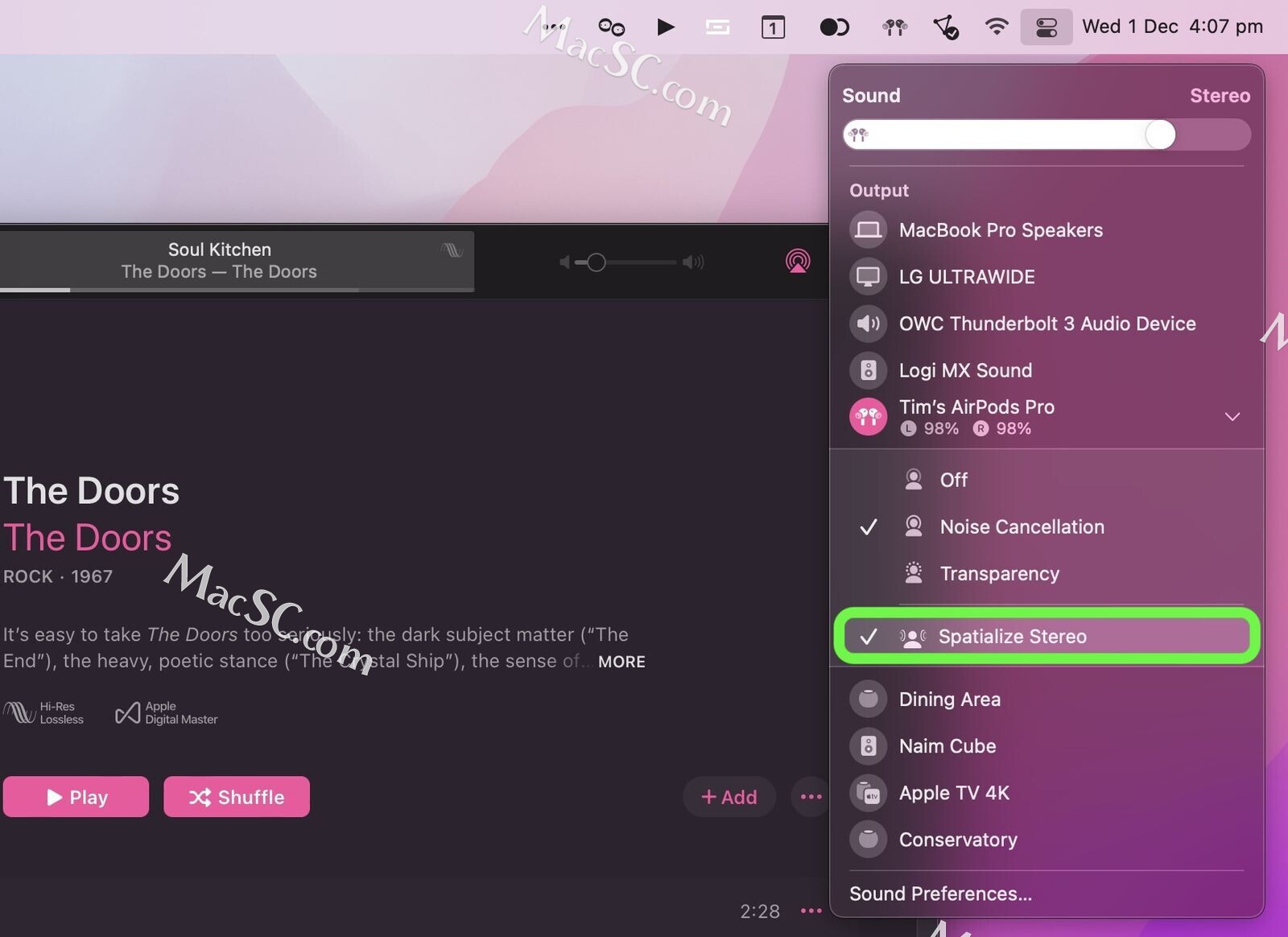Open The Doors artist link
The height and width of the screenshot is (937, 1288).
pos(87,538)
